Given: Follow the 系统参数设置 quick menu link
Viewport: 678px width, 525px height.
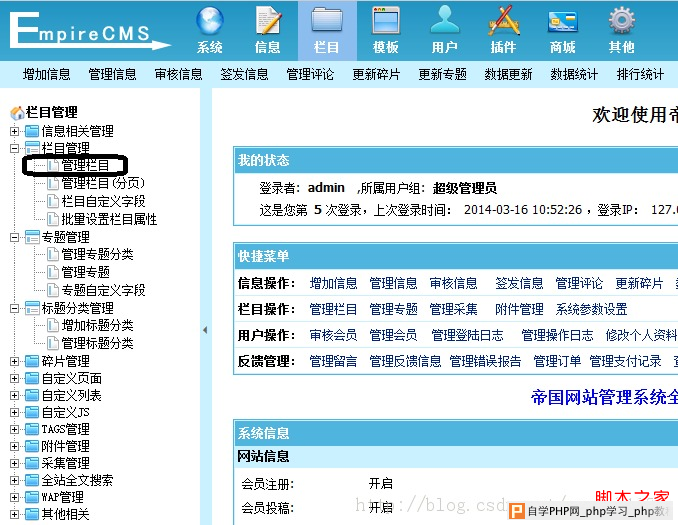Looking at the screenshot, I should coord(592,309).
